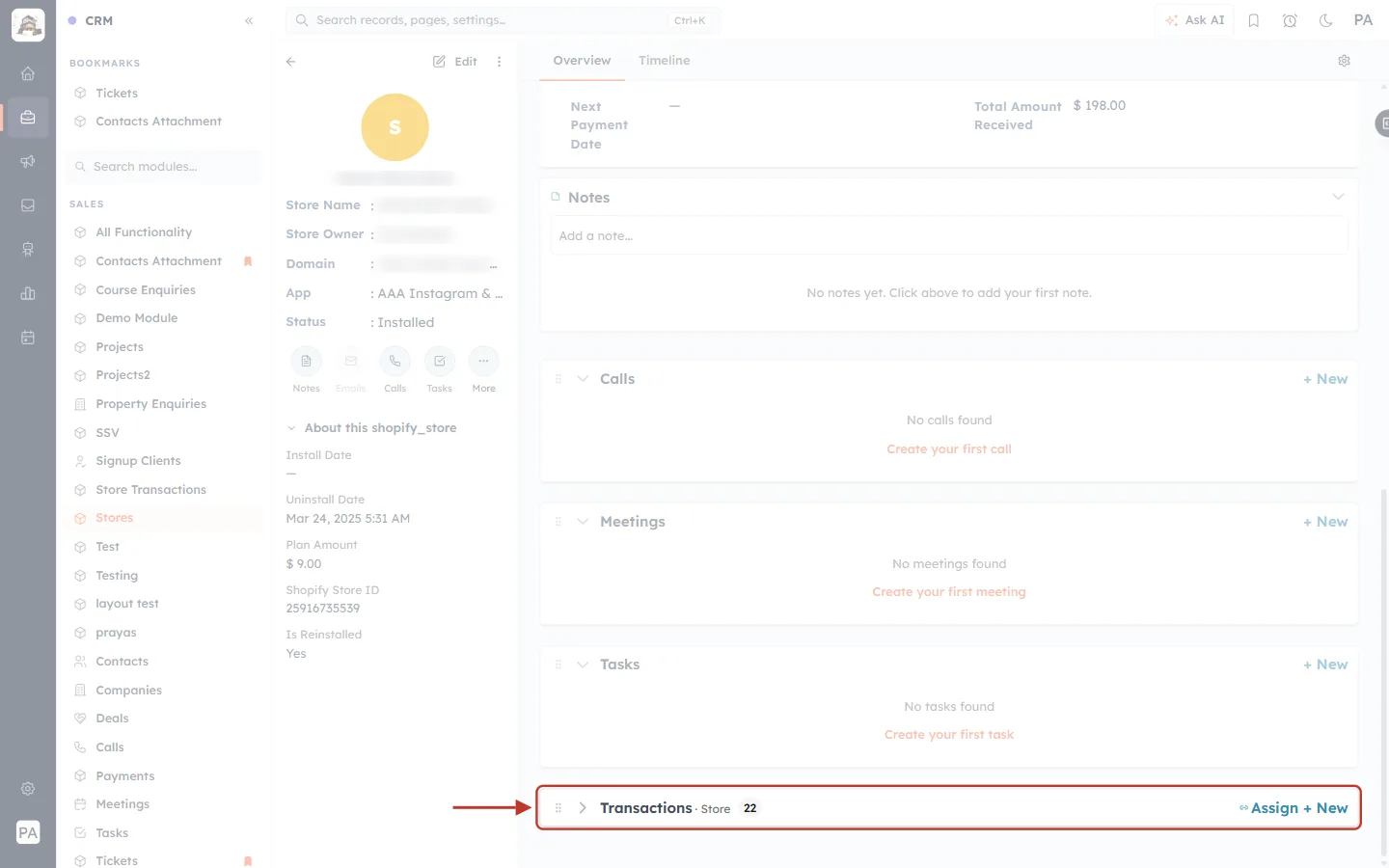Click the $ 198.00 Total Amount value

pyautogui.click(x=1099, y=106)
